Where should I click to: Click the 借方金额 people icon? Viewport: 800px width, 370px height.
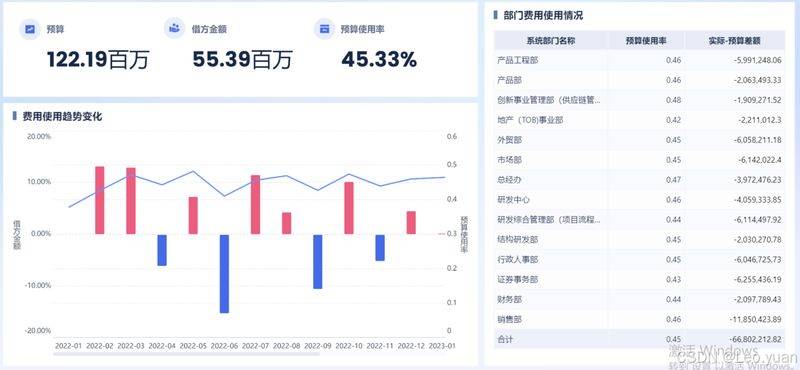174,29
